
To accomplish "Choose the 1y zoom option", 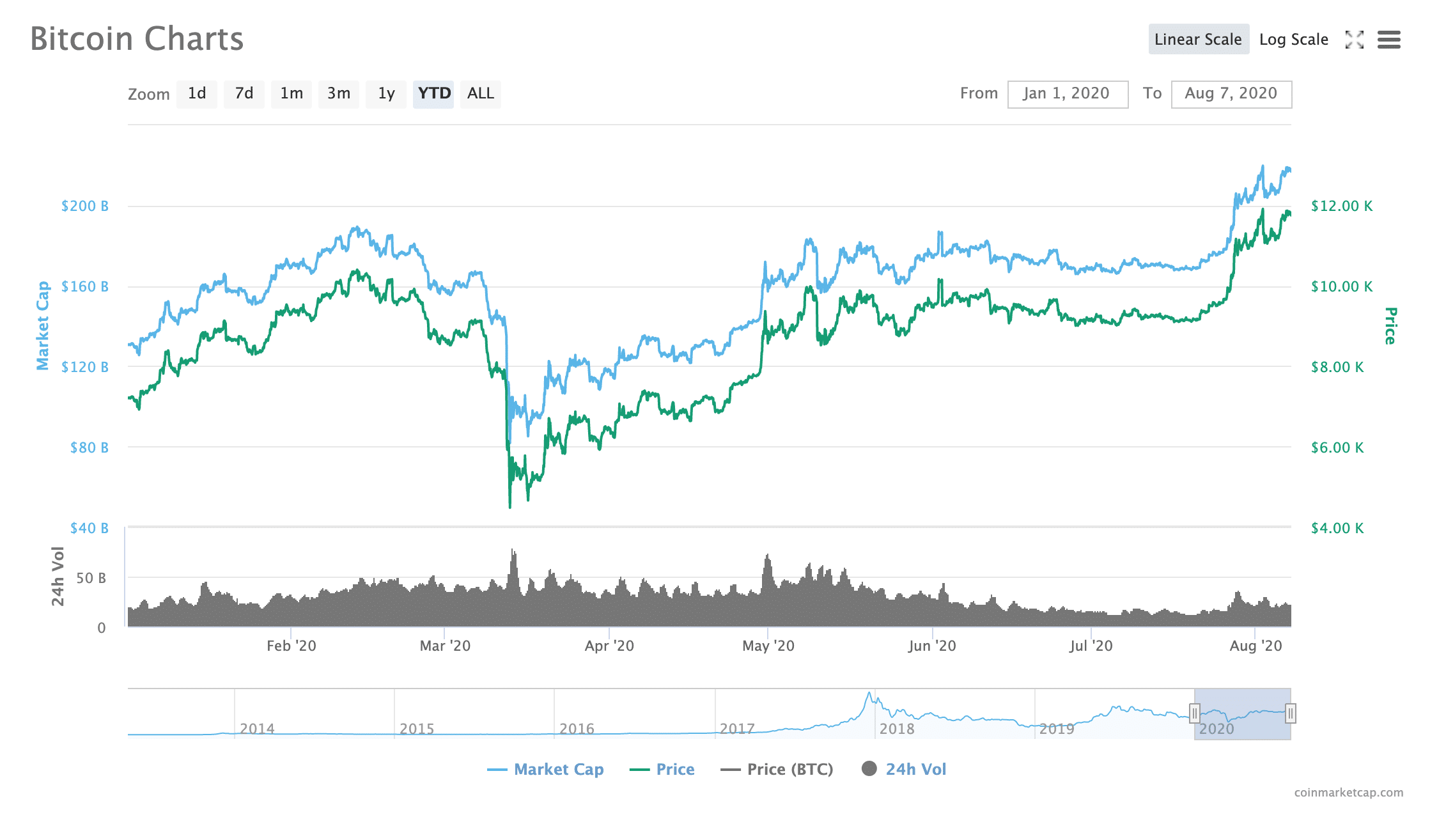I will (386, 94).
